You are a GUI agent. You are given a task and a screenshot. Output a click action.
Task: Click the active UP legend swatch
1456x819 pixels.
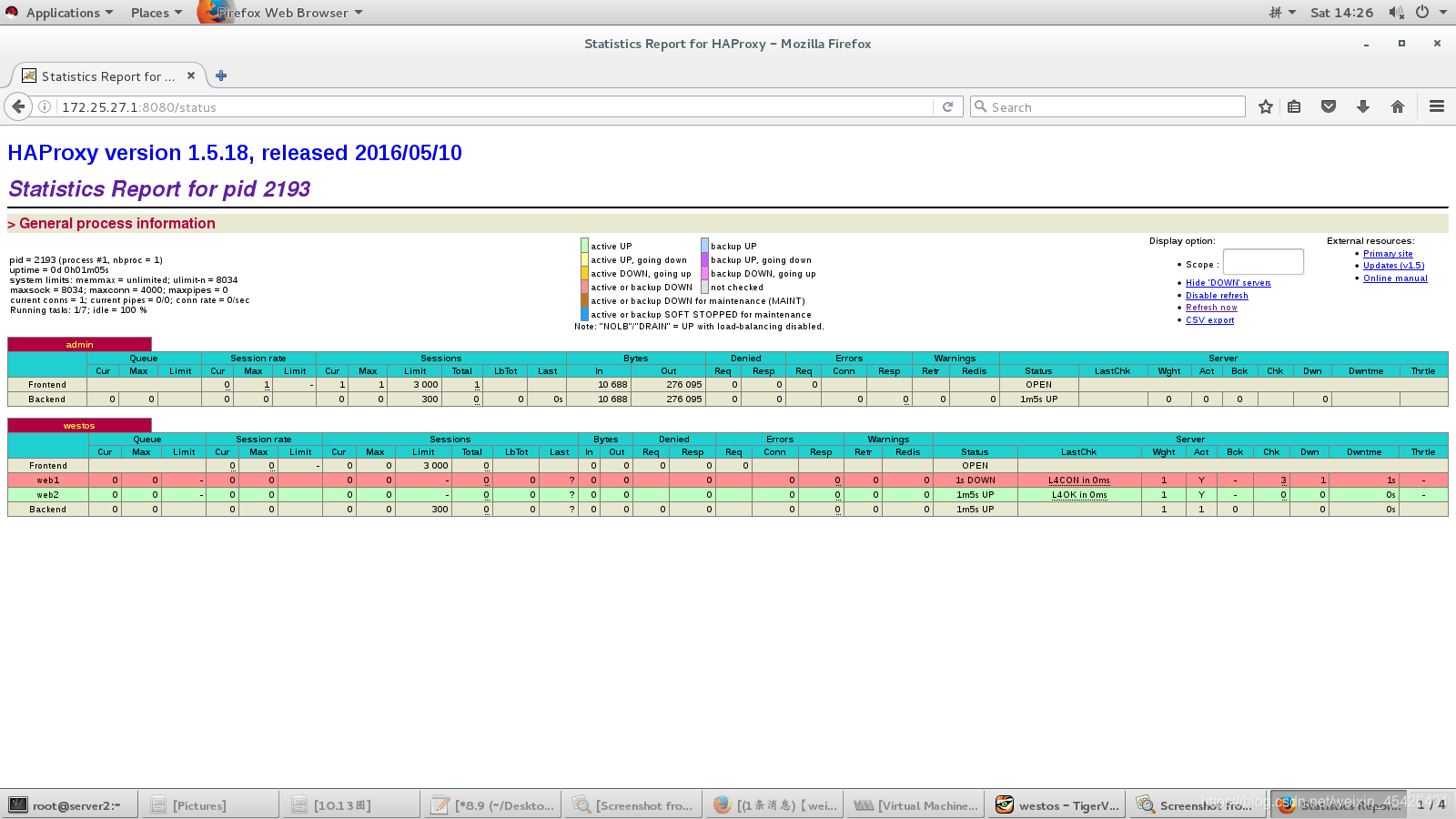pos(584,246)
